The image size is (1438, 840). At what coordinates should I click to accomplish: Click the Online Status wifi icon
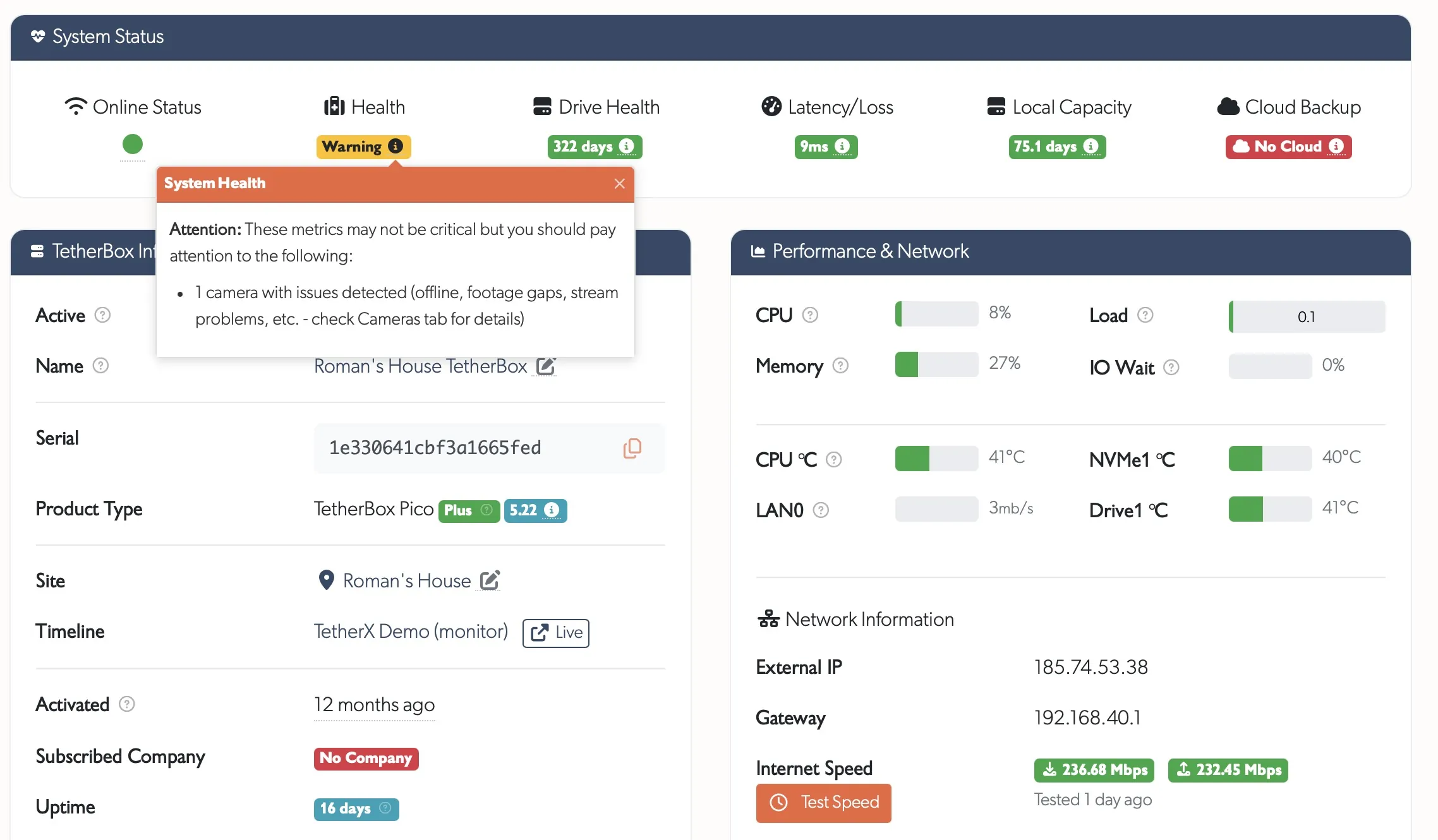point(75,104)
